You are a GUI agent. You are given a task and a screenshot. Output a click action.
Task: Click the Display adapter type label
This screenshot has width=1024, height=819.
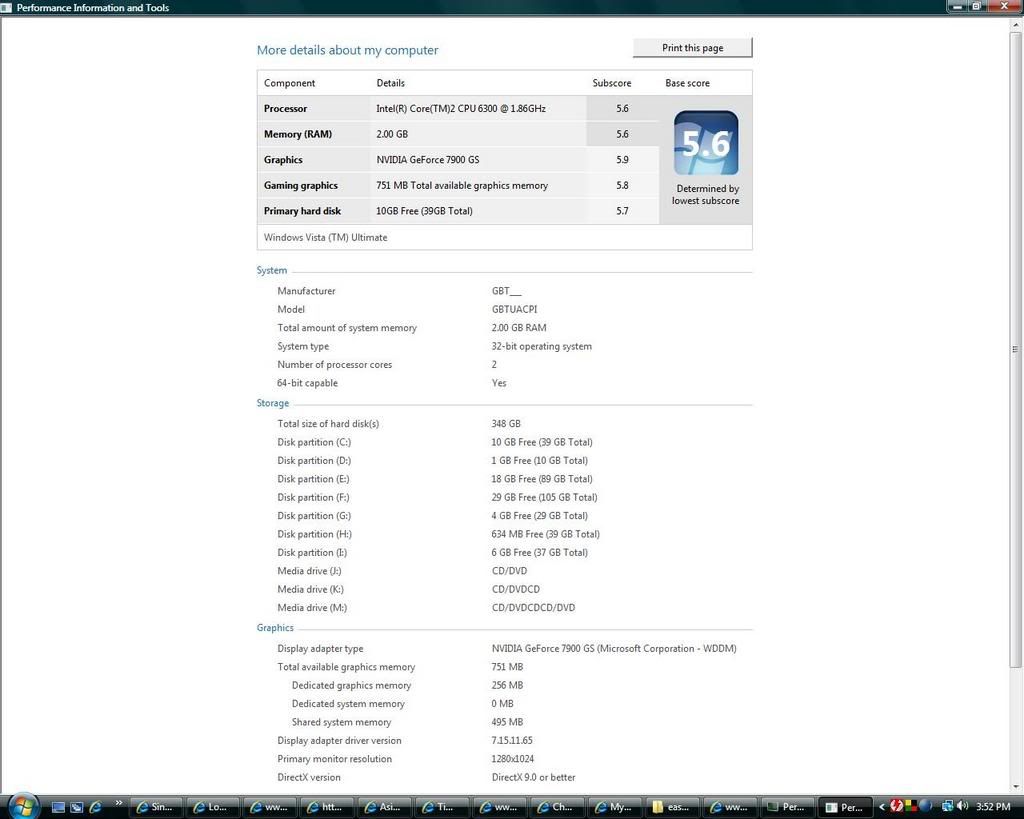[x=320, y=649]
